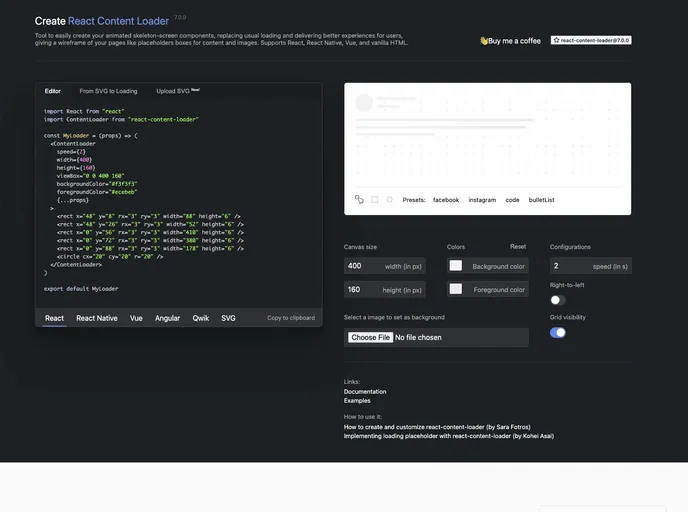This screenshot has width=688, height=512.
Task: Open the Documentation link
Action: 365,391
